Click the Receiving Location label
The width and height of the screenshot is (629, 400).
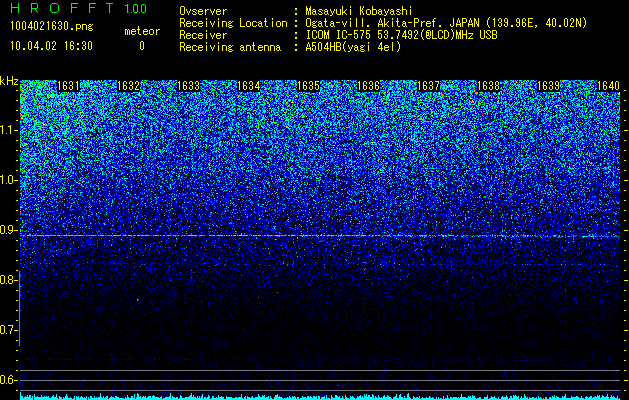tap(233, 23)
